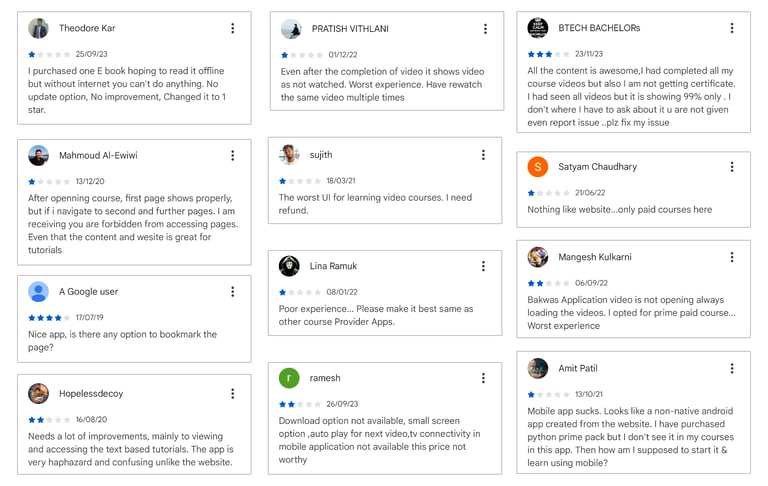Click the reviewer name Lina Ramuk
Screen dimensions: 768x486
point(334,266)
